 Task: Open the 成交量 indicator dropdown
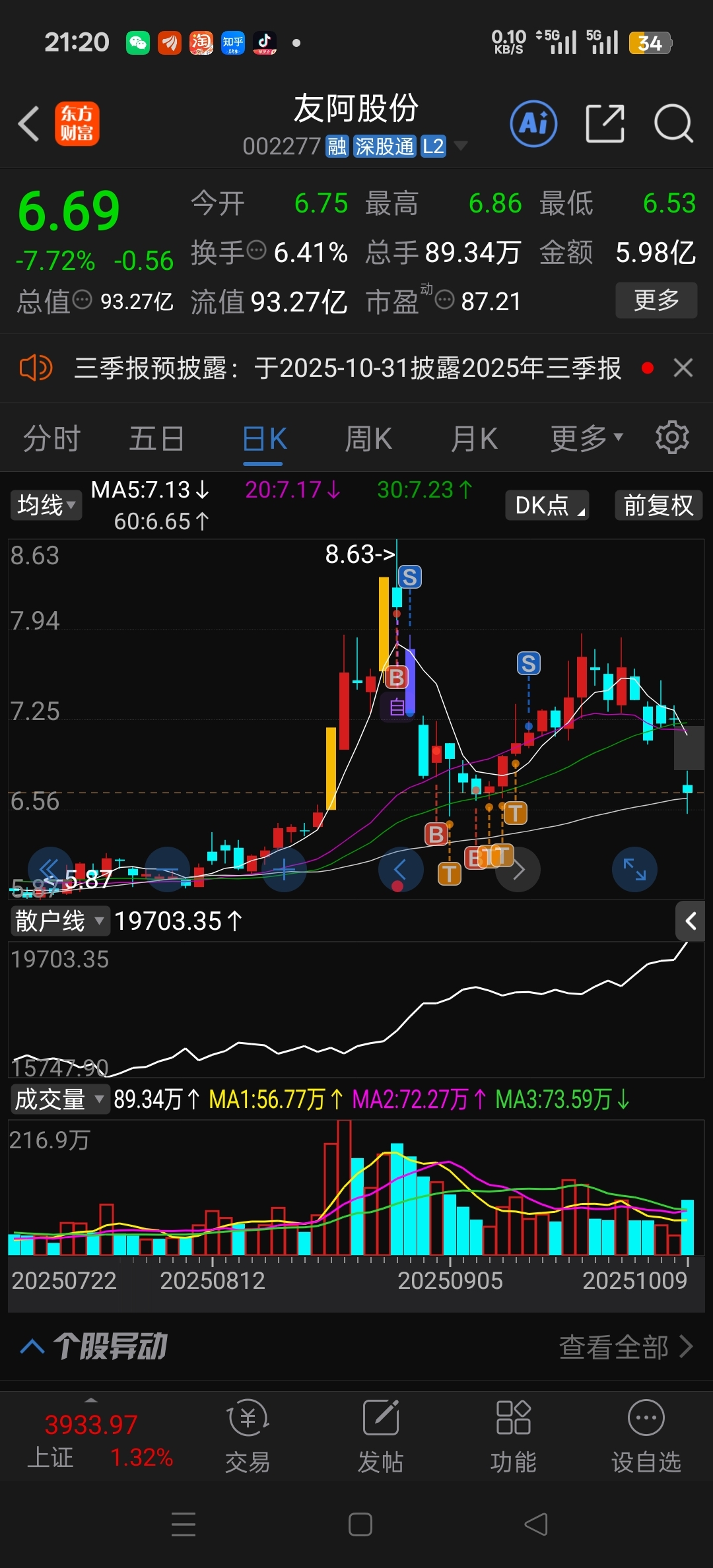pyautogui.click(x=59, y=1099)
